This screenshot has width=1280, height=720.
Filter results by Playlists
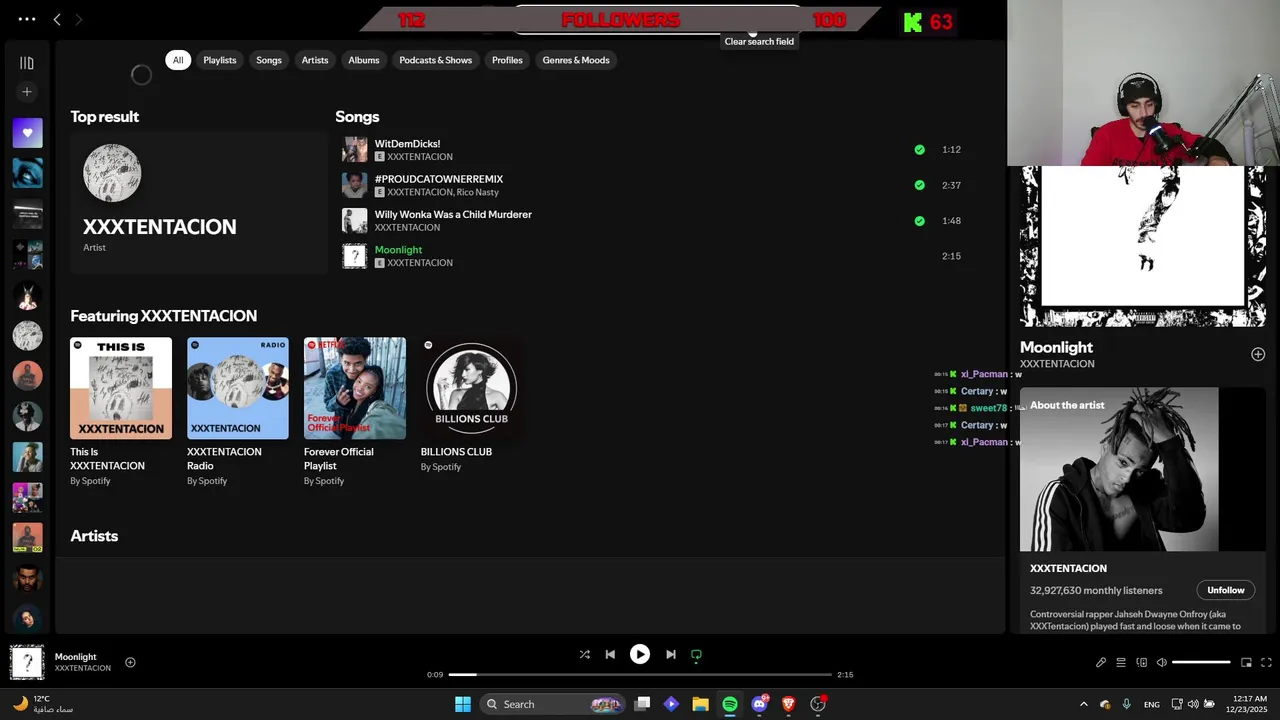[220, 60]
